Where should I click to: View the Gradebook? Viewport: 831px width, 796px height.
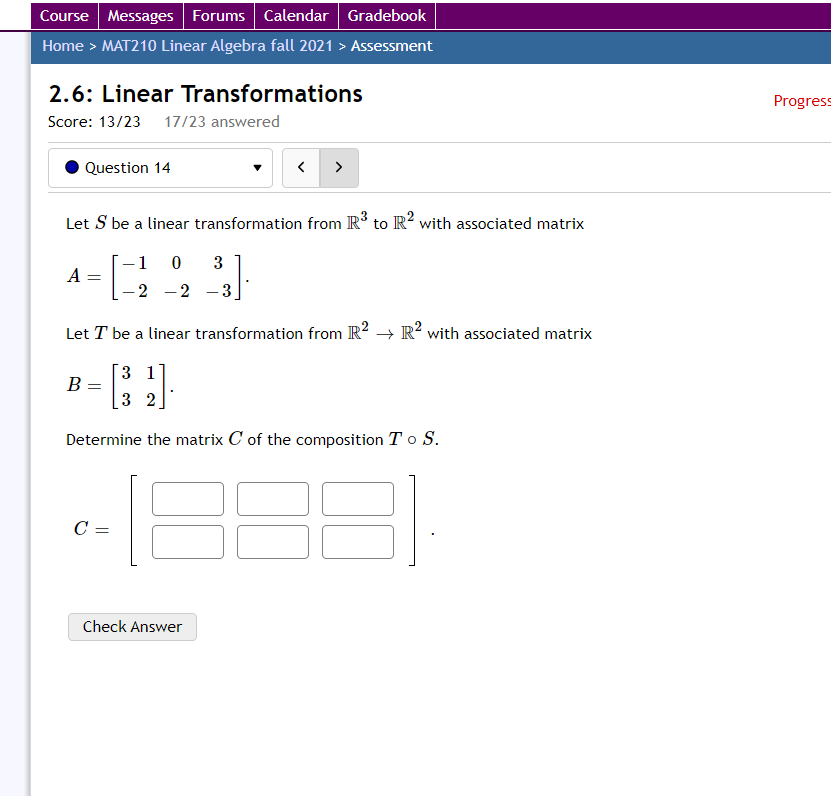pyautogui.click(x=386, y=15)
